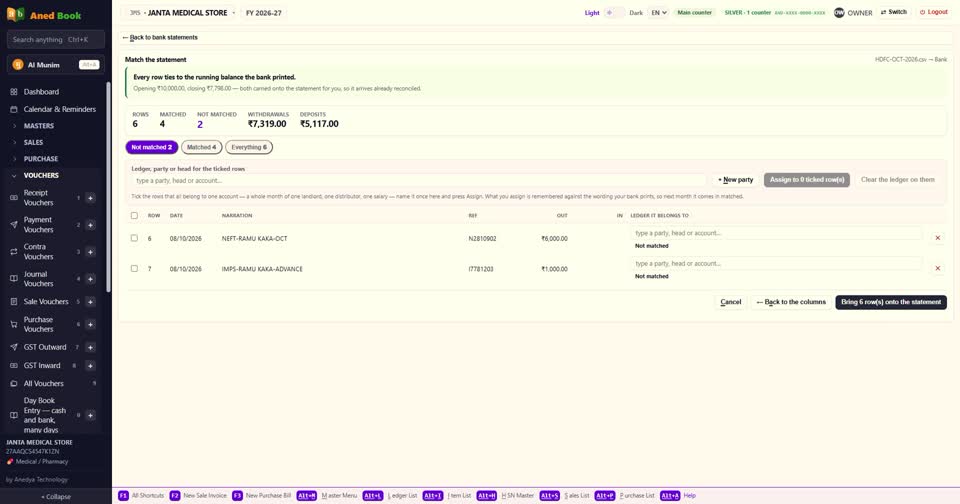Click the New party button
The image size is (960, 504).
735,180
